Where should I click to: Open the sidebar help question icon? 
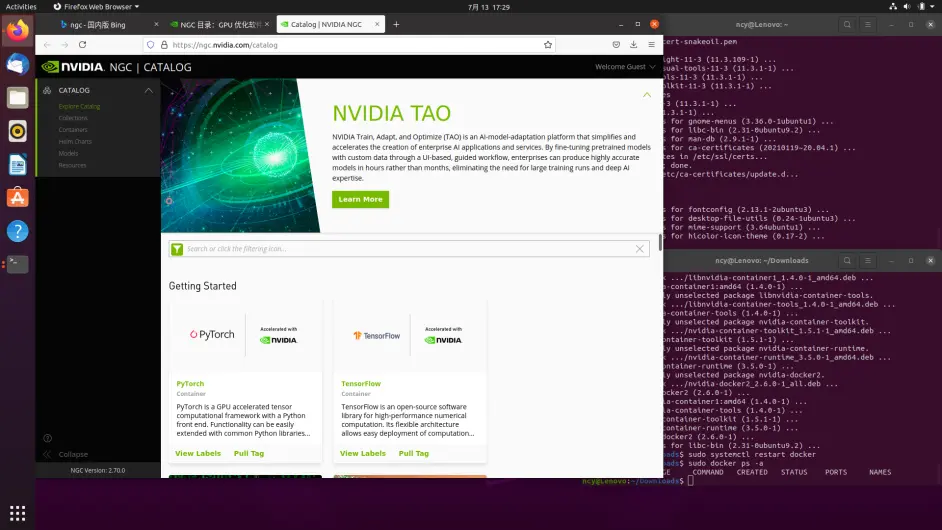point(47,438)
